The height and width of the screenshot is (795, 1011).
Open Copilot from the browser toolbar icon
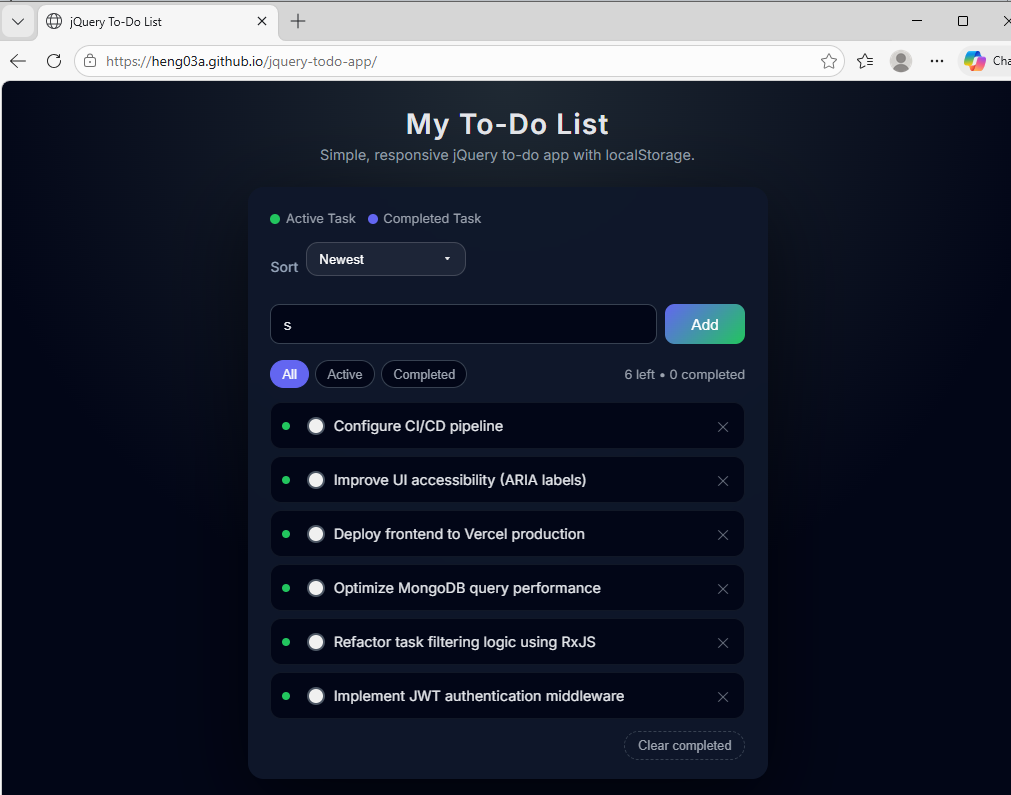[x=975, y=61]
